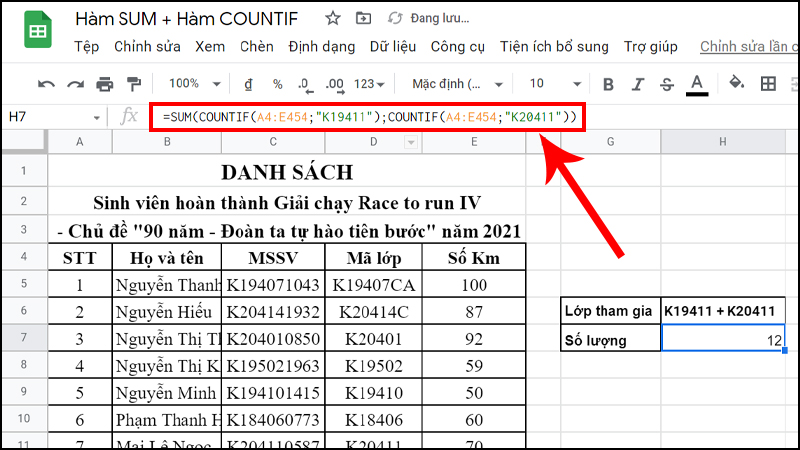The height and width of the screenshot is (450, 800).
Task: Click the Chỉnh sửa lần cuối link
Action: pos(748,47)
